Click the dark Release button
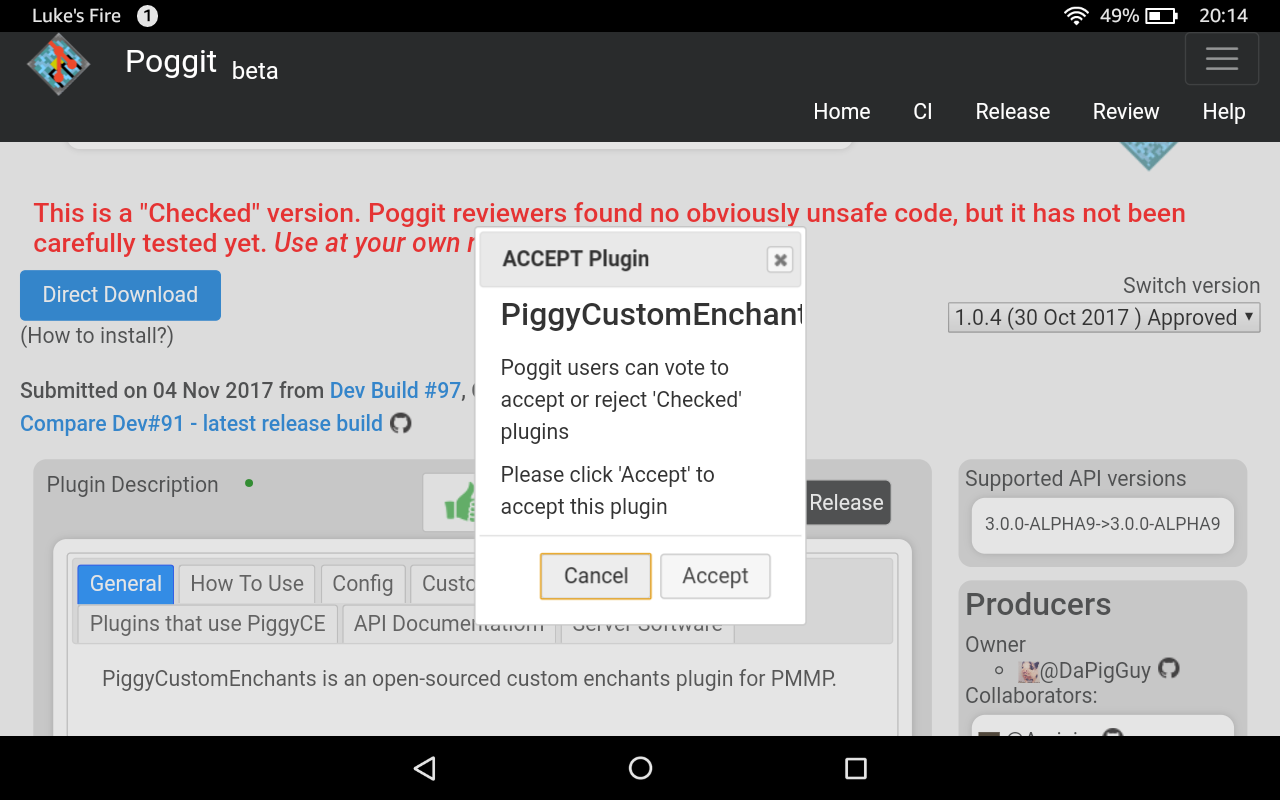 point(847,503)
